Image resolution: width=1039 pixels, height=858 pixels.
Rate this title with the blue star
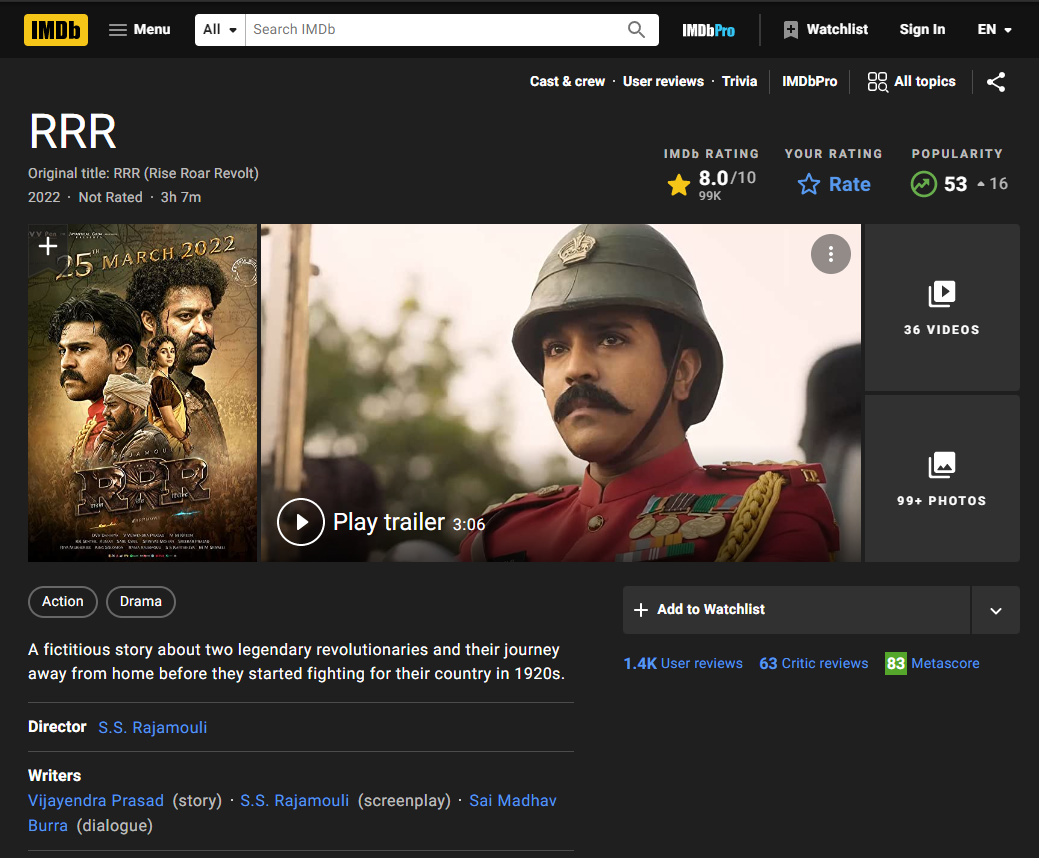point(834,184)
